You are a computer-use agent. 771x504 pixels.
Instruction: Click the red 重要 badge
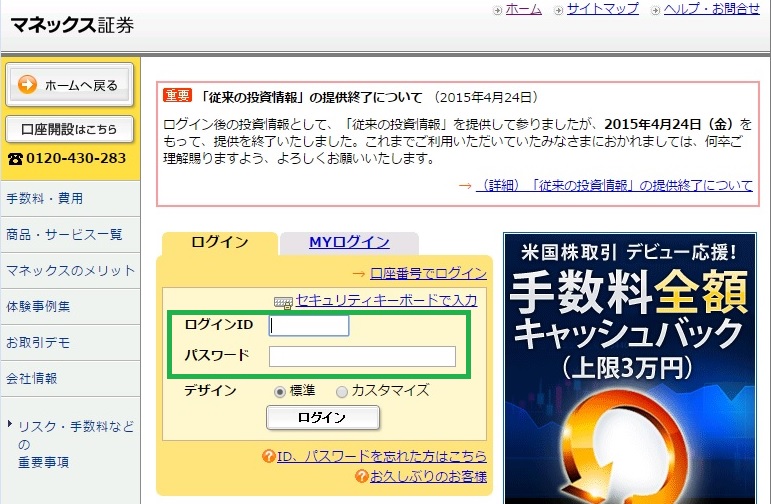[178, 95]
